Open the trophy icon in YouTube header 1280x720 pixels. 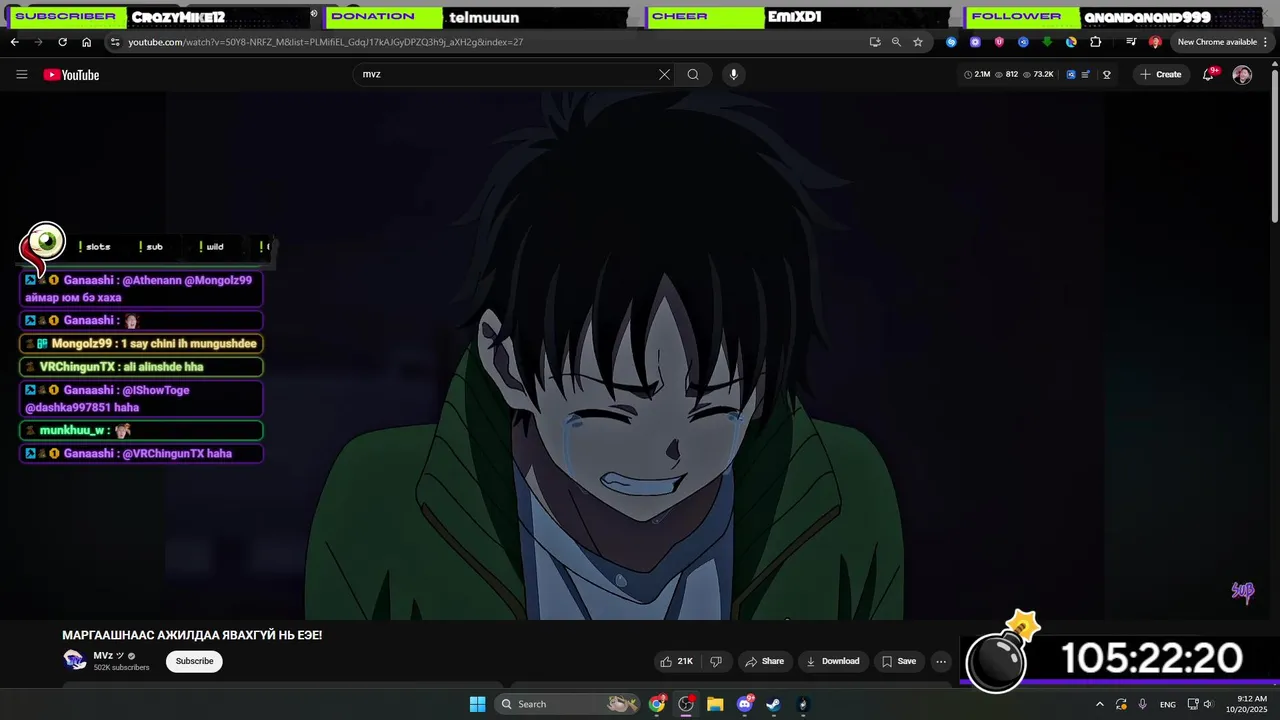click(1106, 74)
